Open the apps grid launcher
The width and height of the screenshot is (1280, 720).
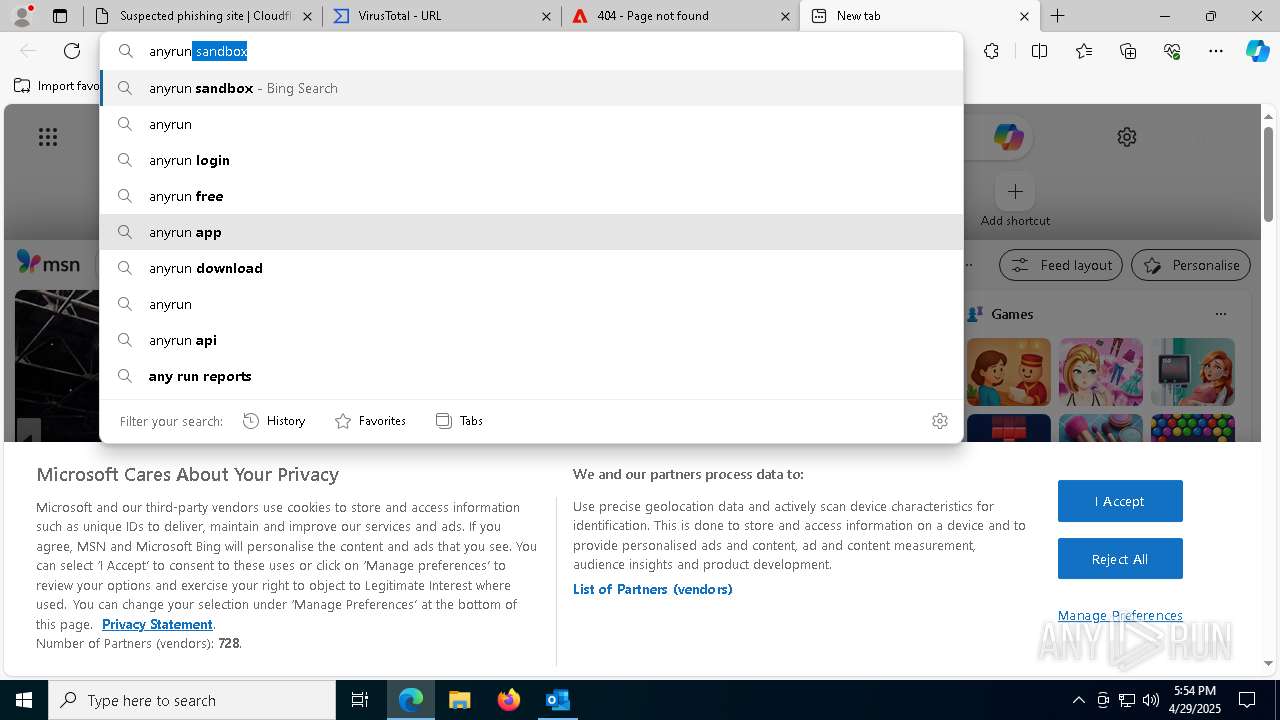pos(48,137)
